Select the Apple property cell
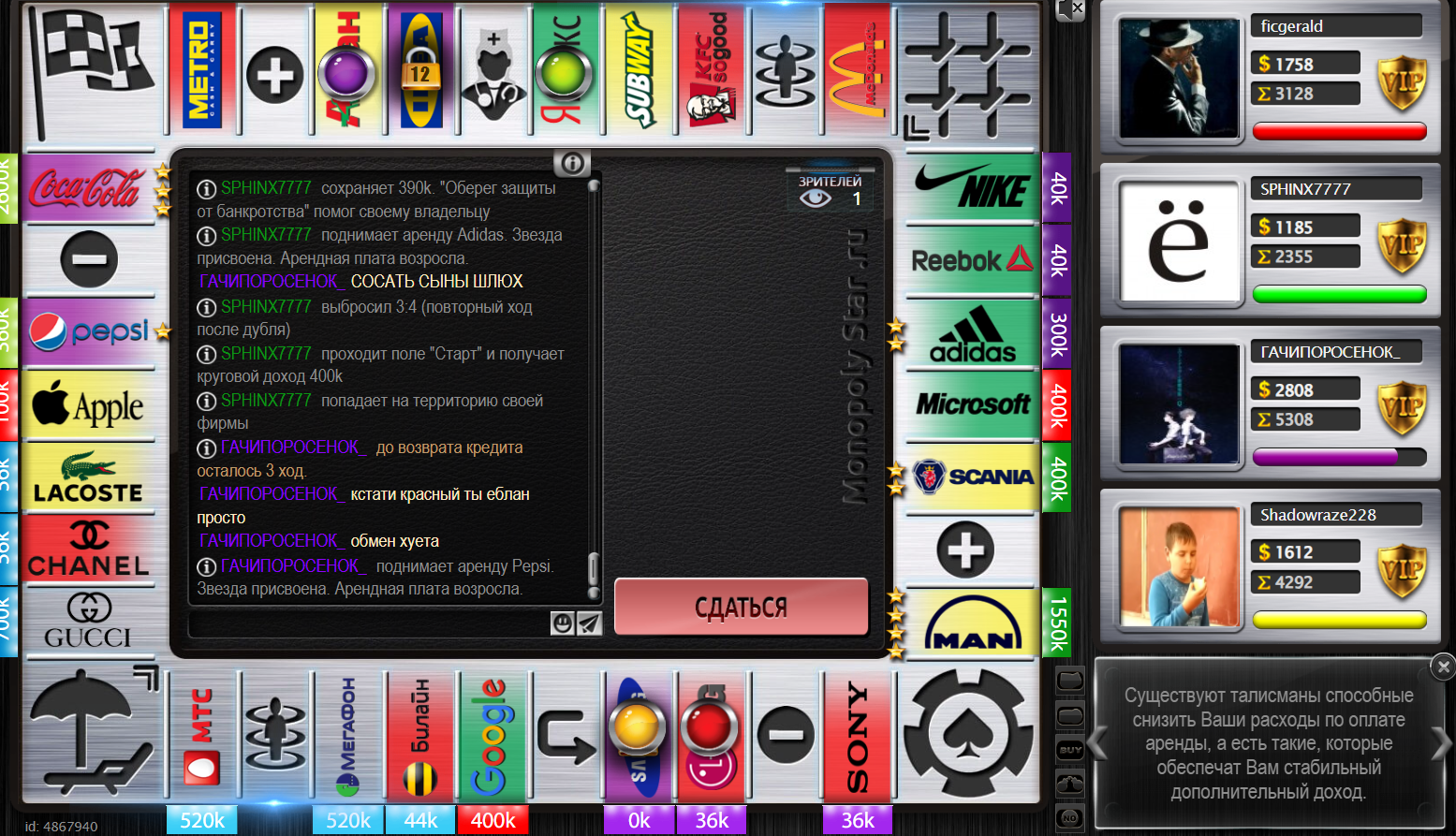Image resolution: width=1456 pixels, height=836 pixels. [88, 405]
